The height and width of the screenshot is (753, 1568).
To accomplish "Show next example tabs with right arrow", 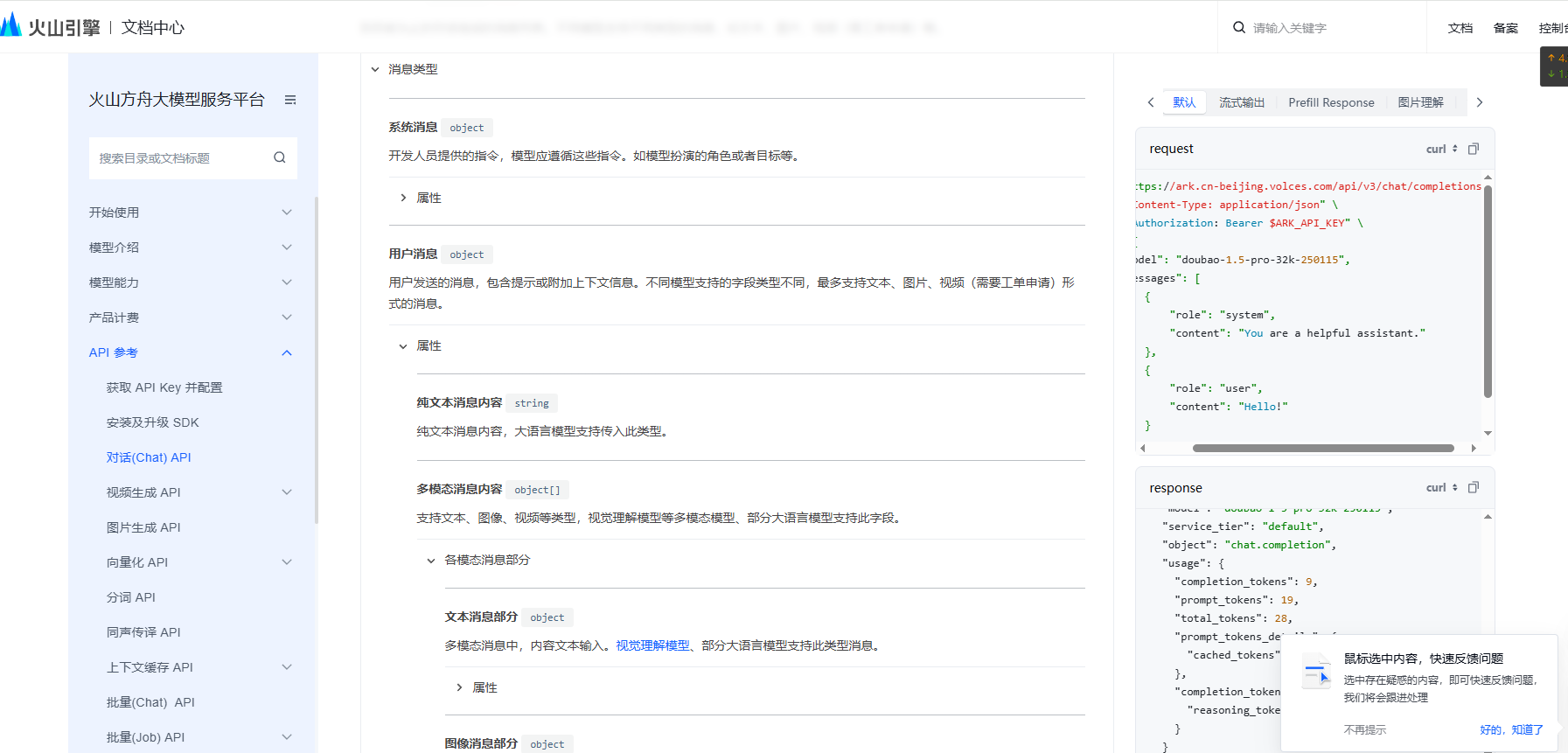I will tap(1480, 102).
